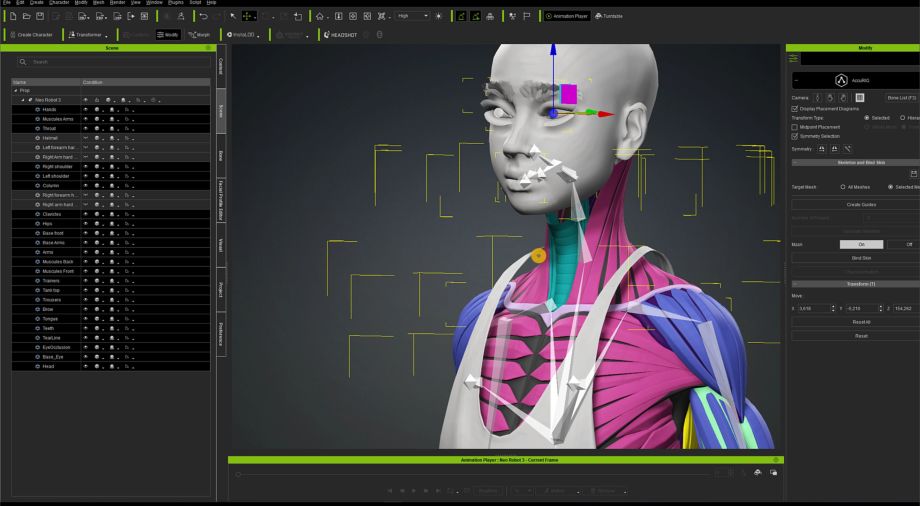Open the Create Character tool
Viewport: 920px width, 506px height.
point(31,35)
